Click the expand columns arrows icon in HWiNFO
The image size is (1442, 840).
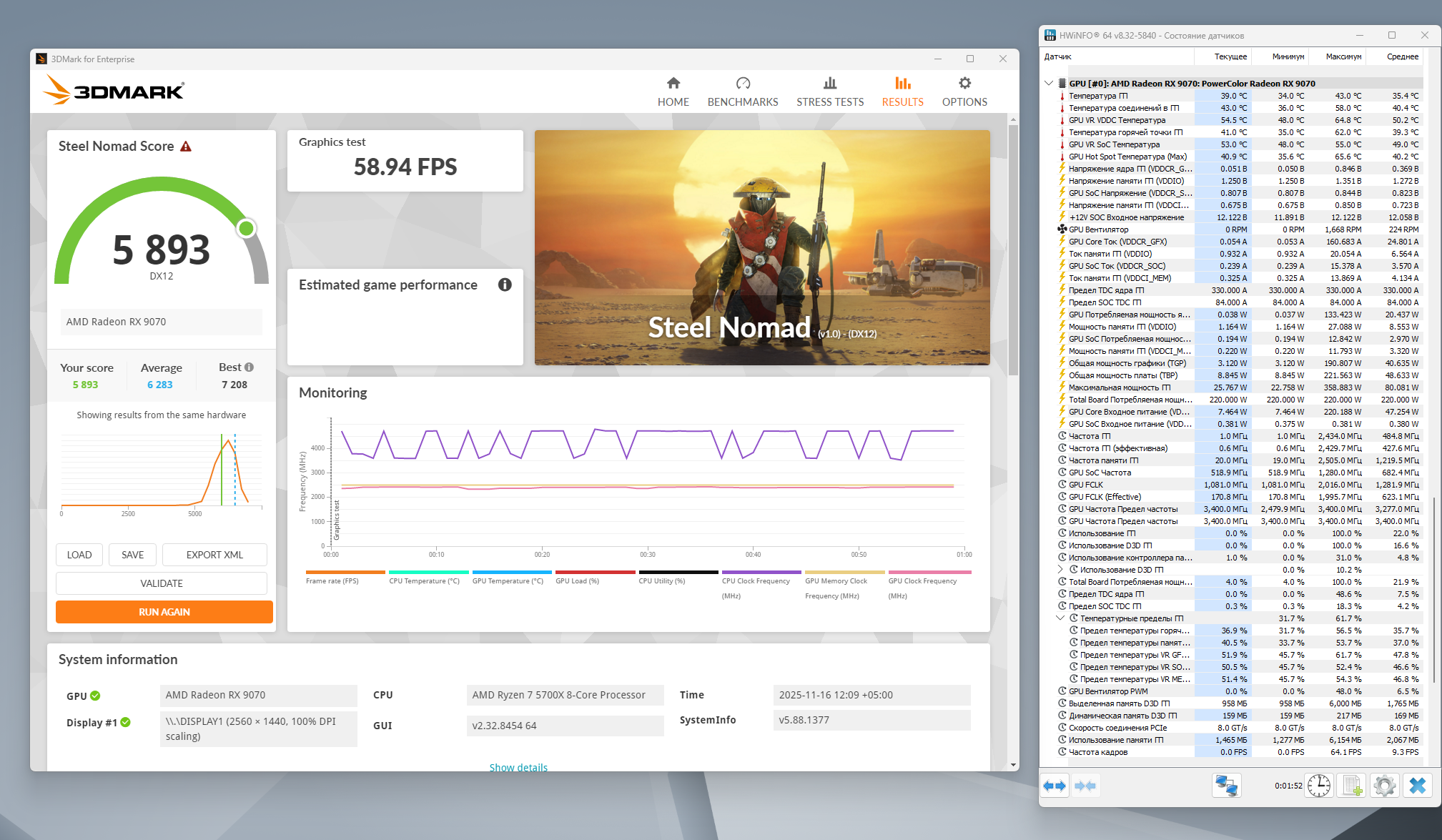tap(1055, 786)
